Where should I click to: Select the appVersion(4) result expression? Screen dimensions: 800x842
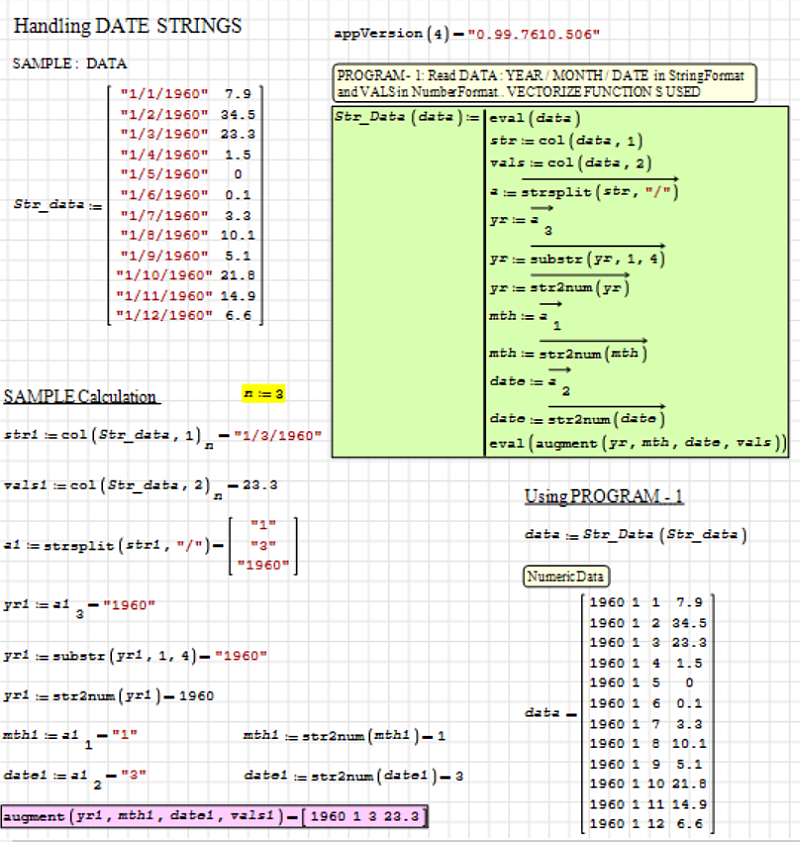point(468,33)
